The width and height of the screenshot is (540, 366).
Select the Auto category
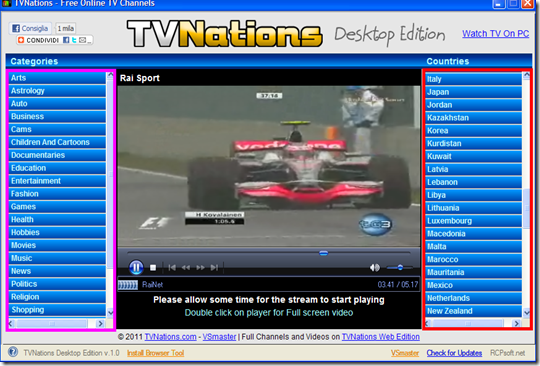coord(57,104)
